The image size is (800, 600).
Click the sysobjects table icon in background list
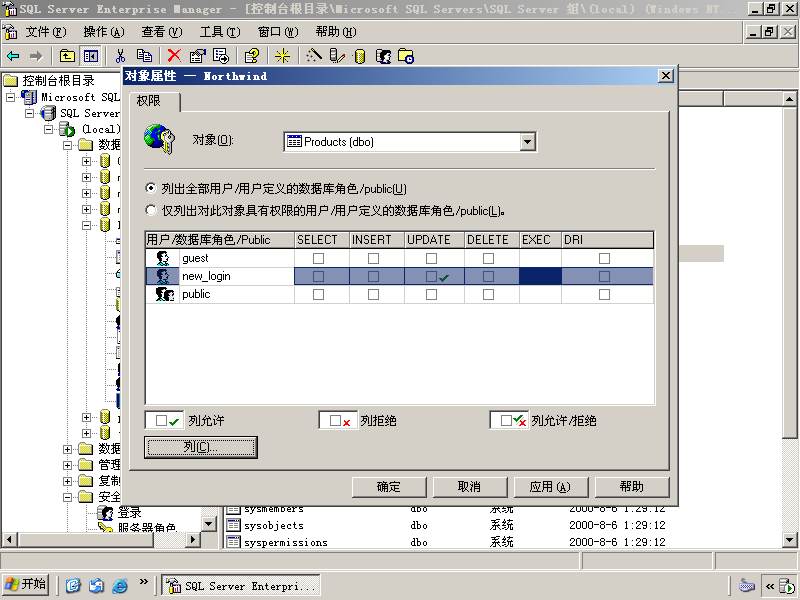233,525
